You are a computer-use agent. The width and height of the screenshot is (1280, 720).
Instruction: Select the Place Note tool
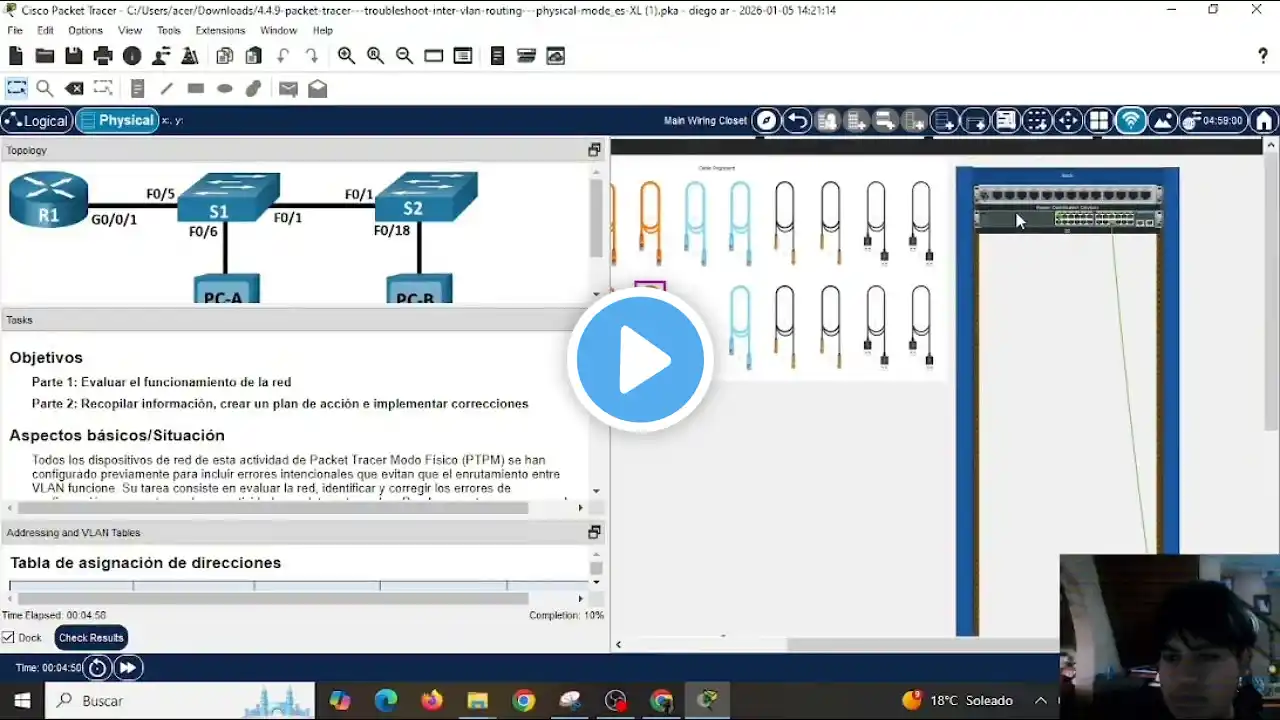point(138,88)
